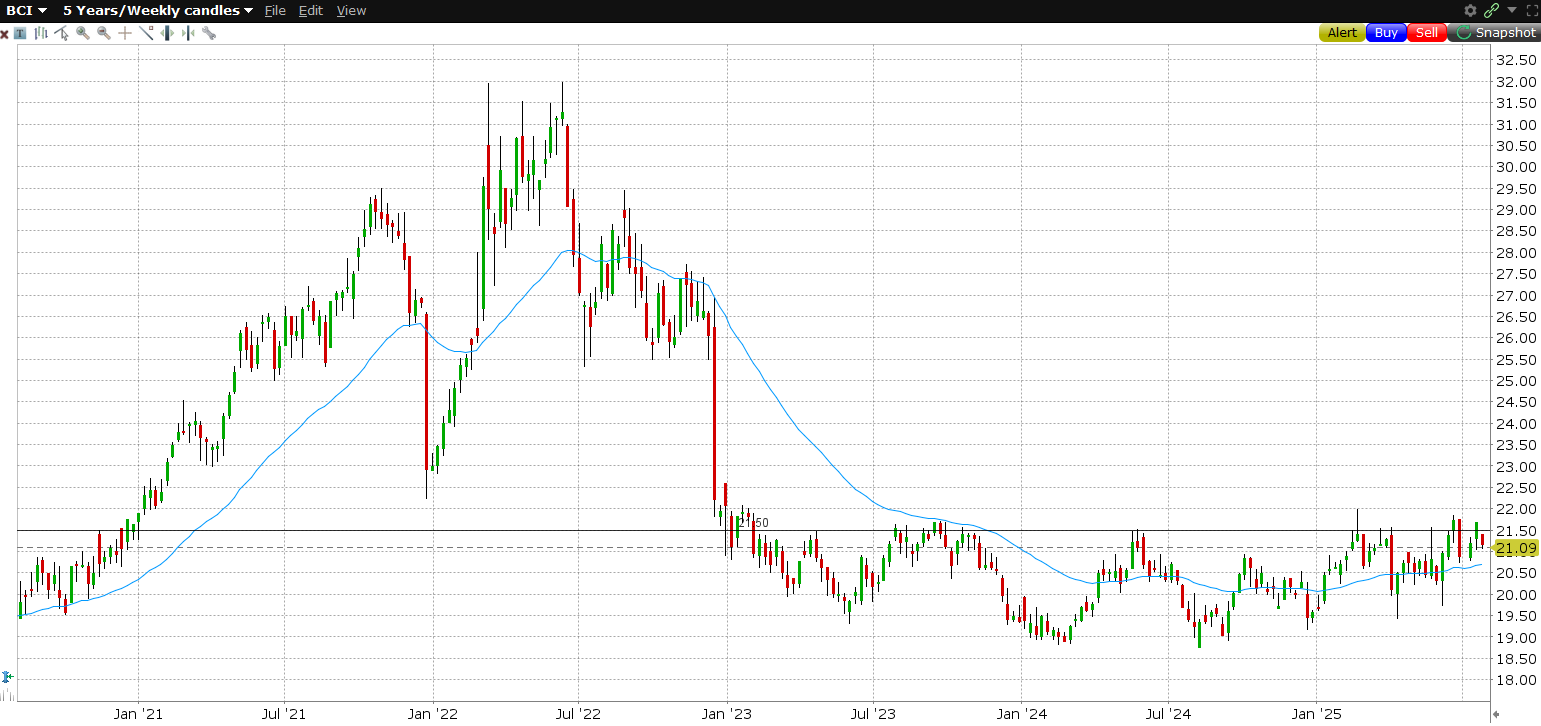Viewport: 1541px width, 726px height.
Task: Click the Jul '21 date label
Action: 284,714
